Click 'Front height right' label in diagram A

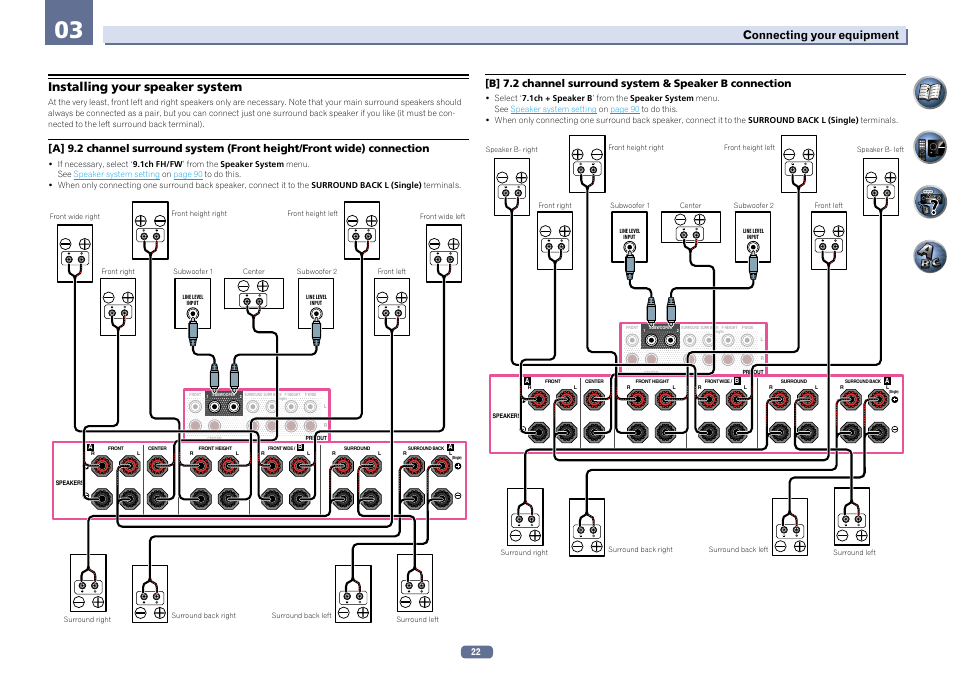coord(199,214)
